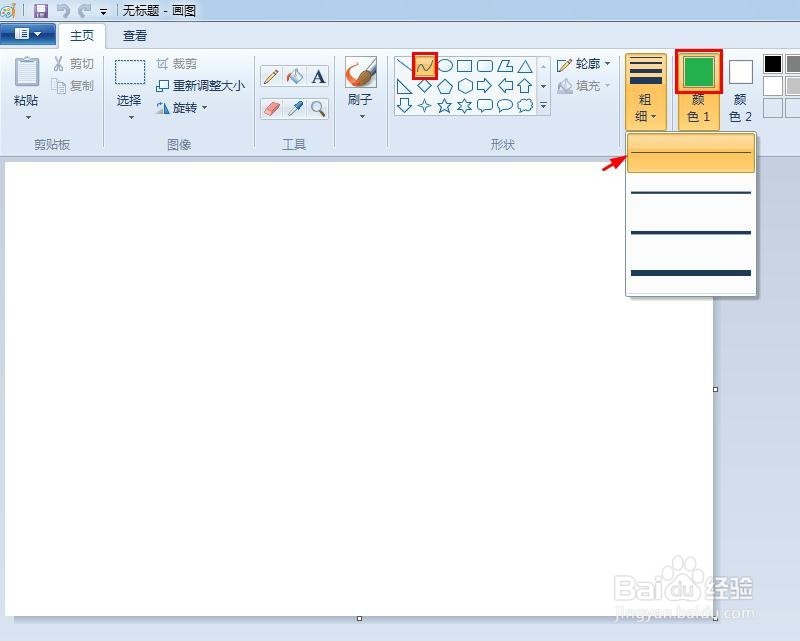Select the Rounded rectangular callout shape
Image resolution: width=800 pixels, height=641 pixels.
[484, 106]
